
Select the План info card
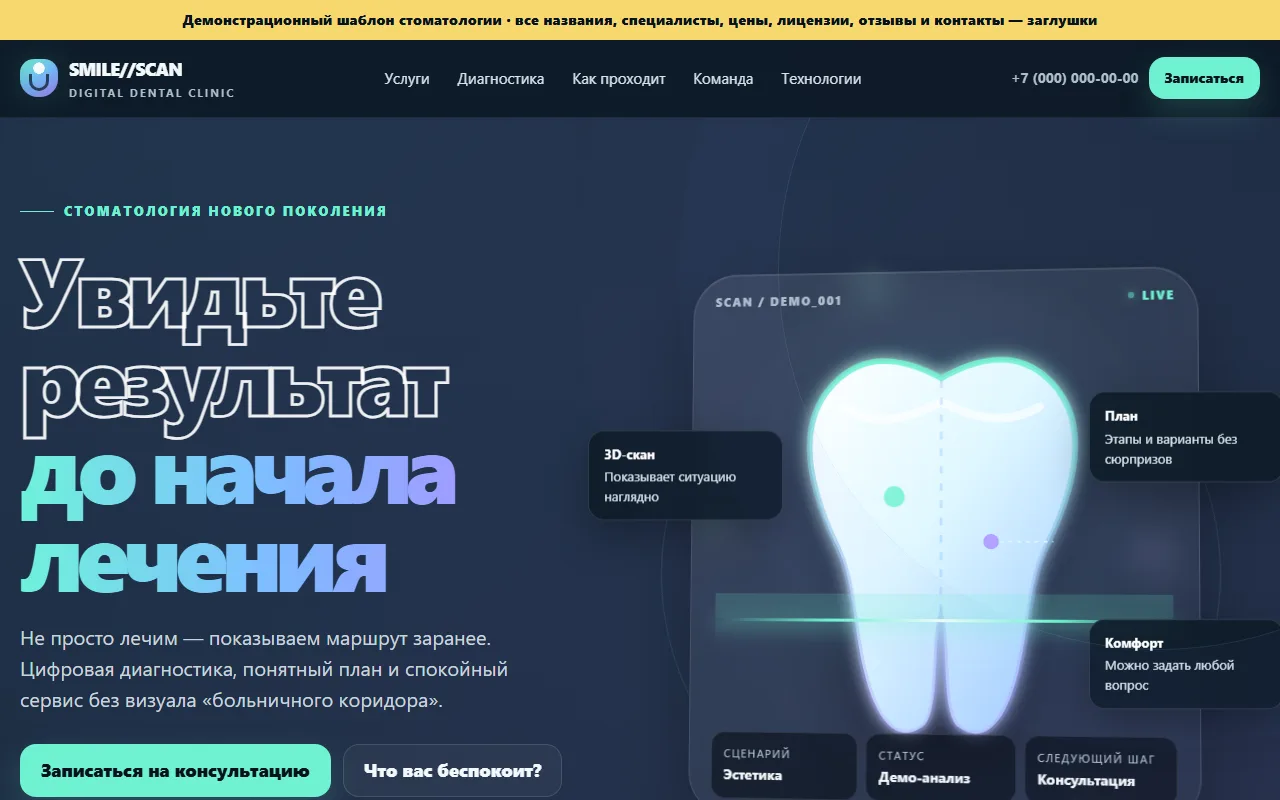(1185, 437)
